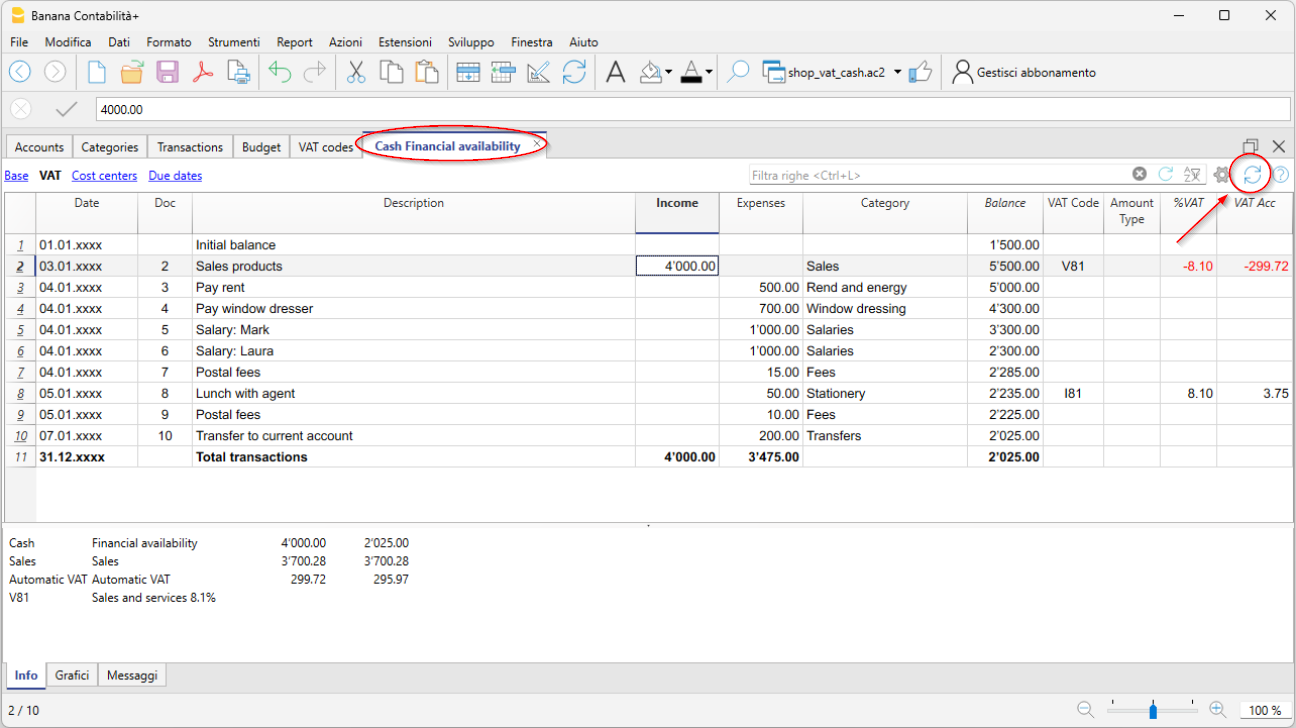This screenshot has width=1296, height=728.
Task: Export to PDF using the toolbar icon
Action: pos(203,72)
